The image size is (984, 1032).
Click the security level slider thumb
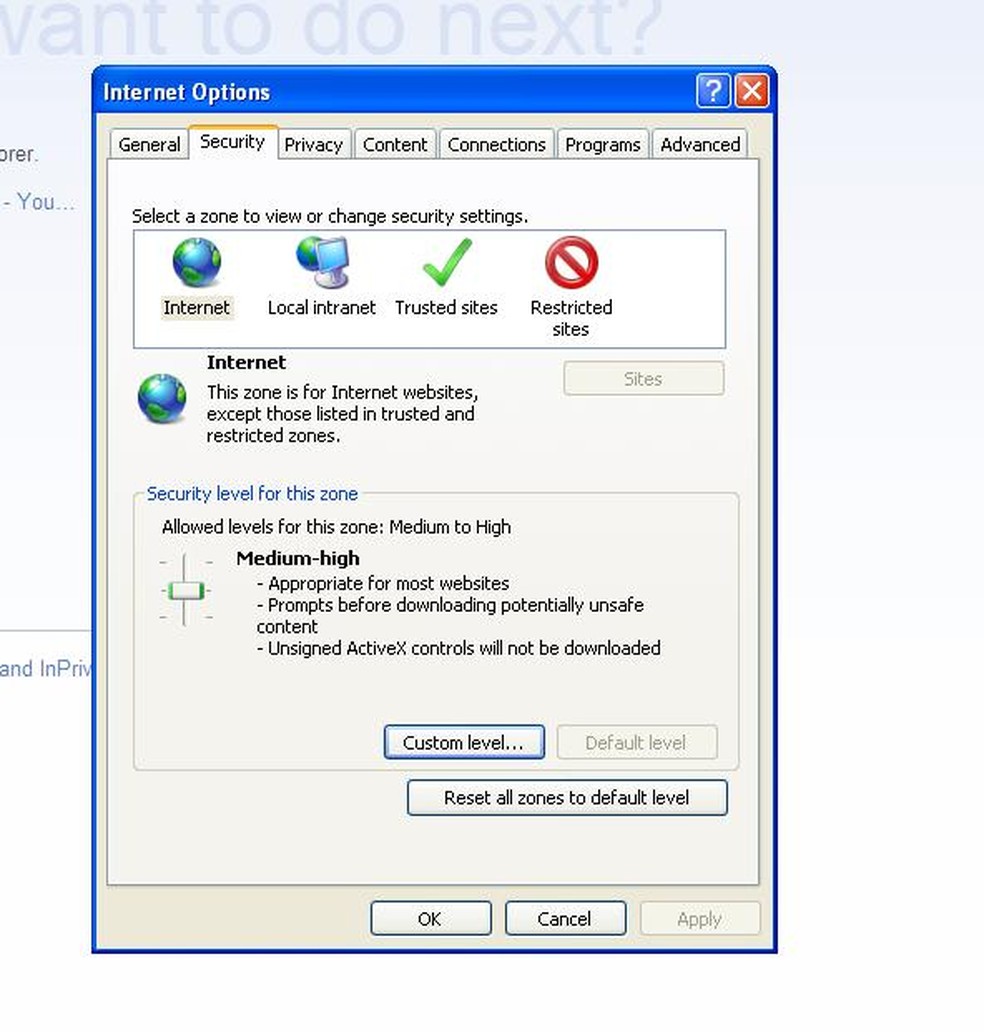click(186, 590)
